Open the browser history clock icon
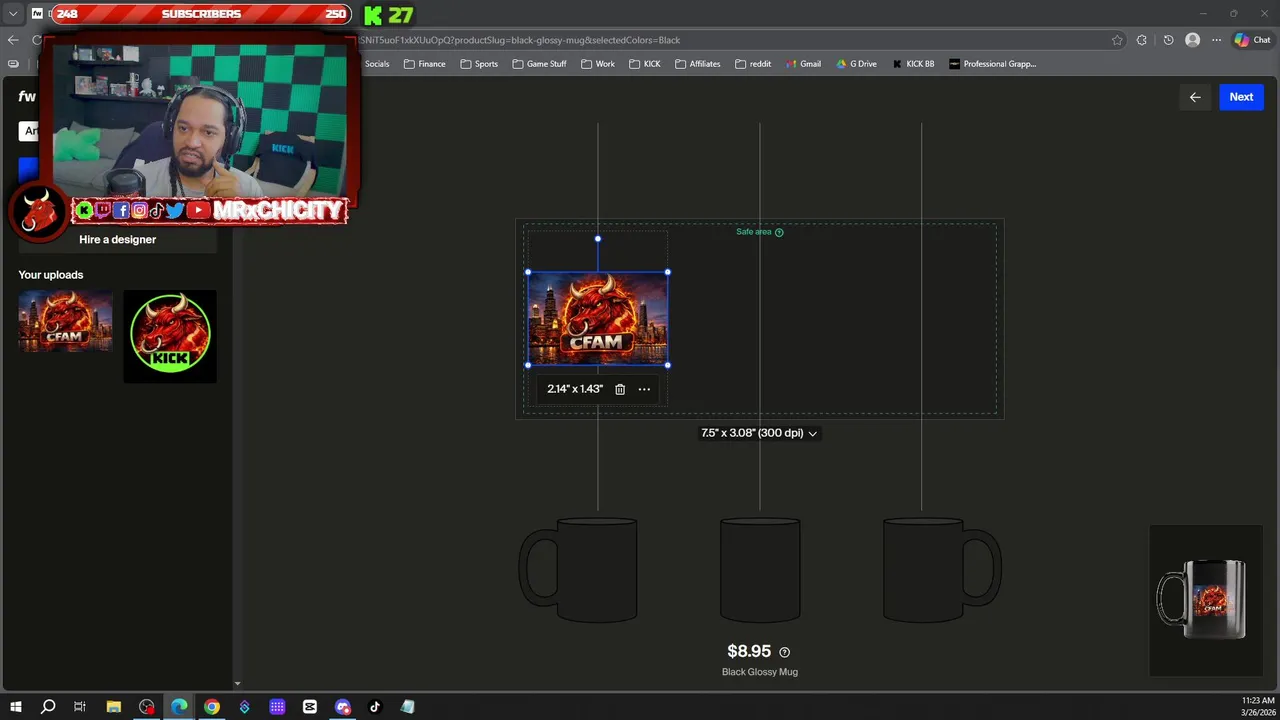 1168,40
